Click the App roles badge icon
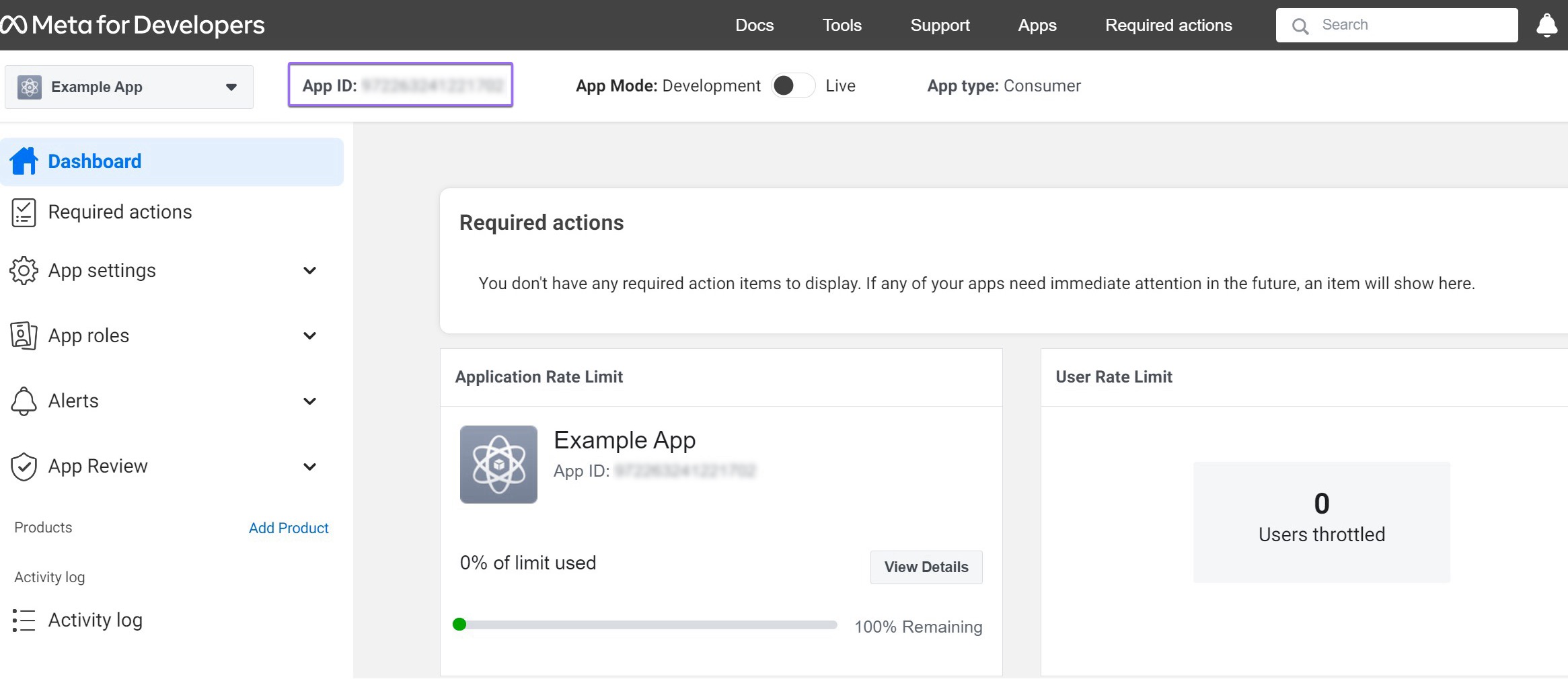Image resolution: width=1568 pixels, height=679 pixels. point(24,335)
